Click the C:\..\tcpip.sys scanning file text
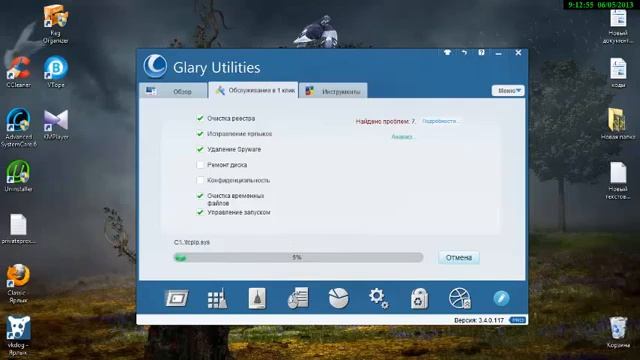 coord(192,242)
